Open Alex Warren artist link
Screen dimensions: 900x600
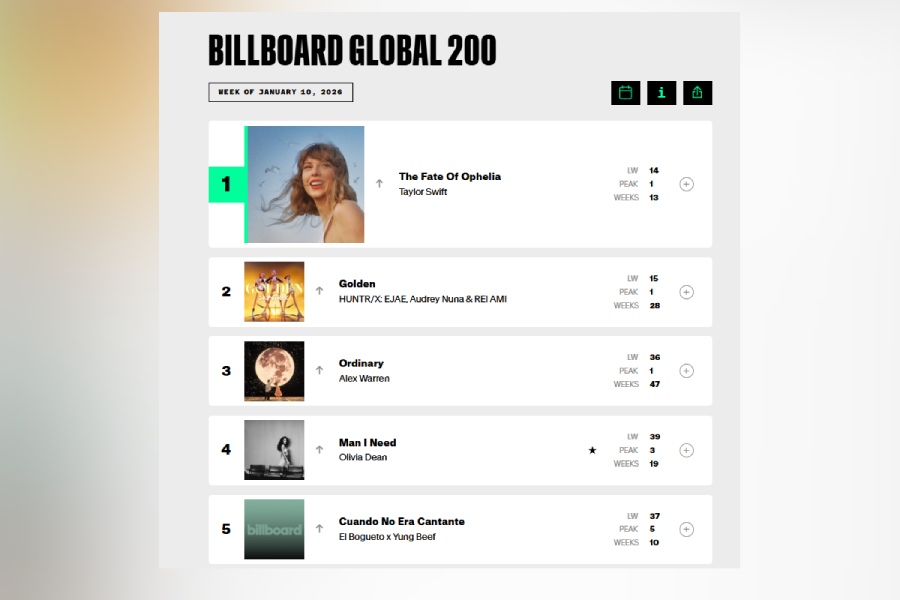pos(364,379)
